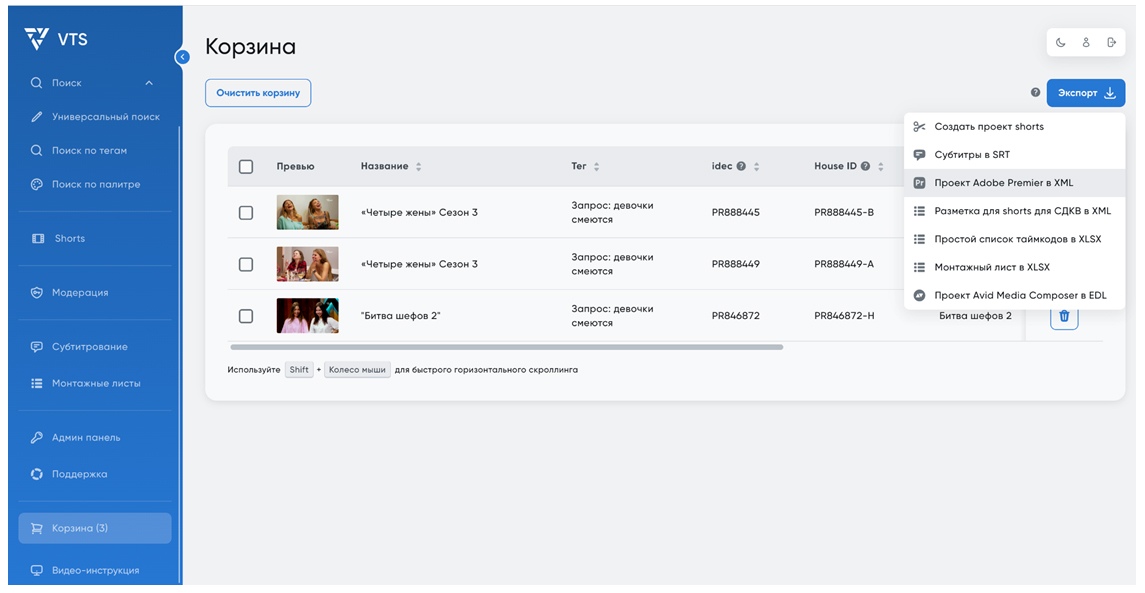Select Субтитры в SRT export option
Image resolution: width=1145 pixels, height=593 pixels.
click(974, 155)
